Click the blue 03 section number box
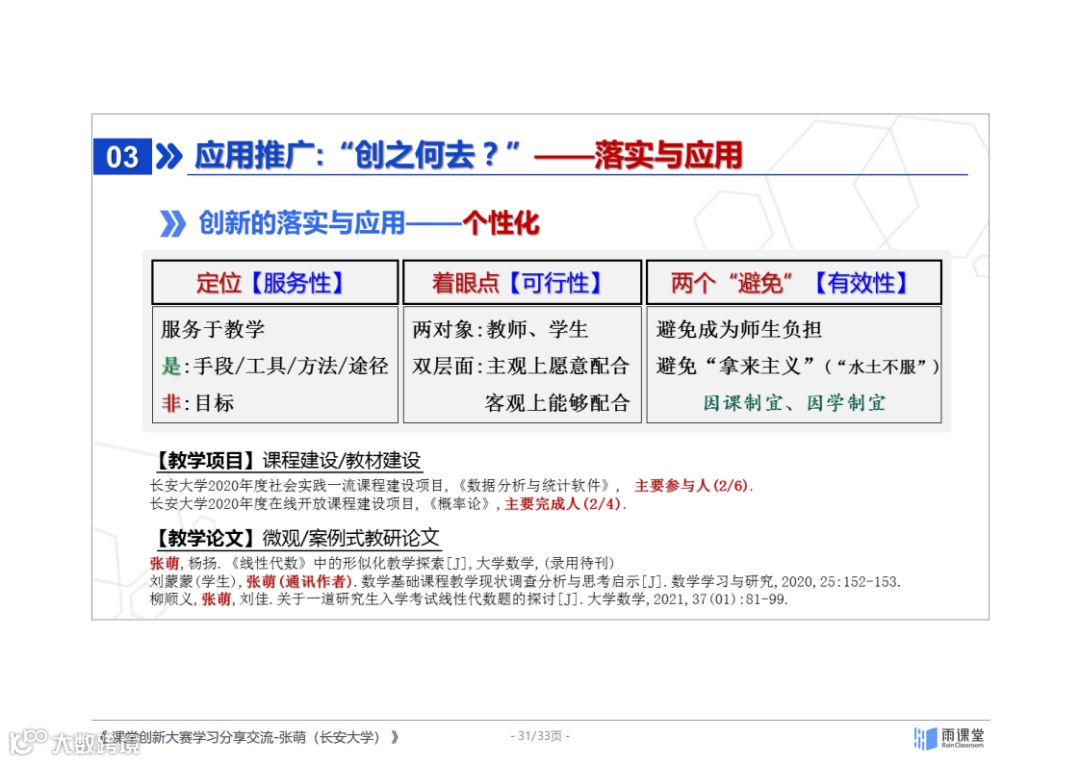 tap(122, 156)
